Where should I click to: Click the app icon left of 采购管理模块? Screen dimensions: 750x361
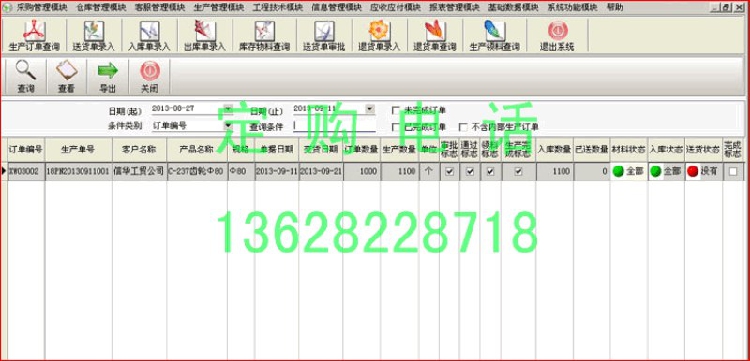click(7, 8)
